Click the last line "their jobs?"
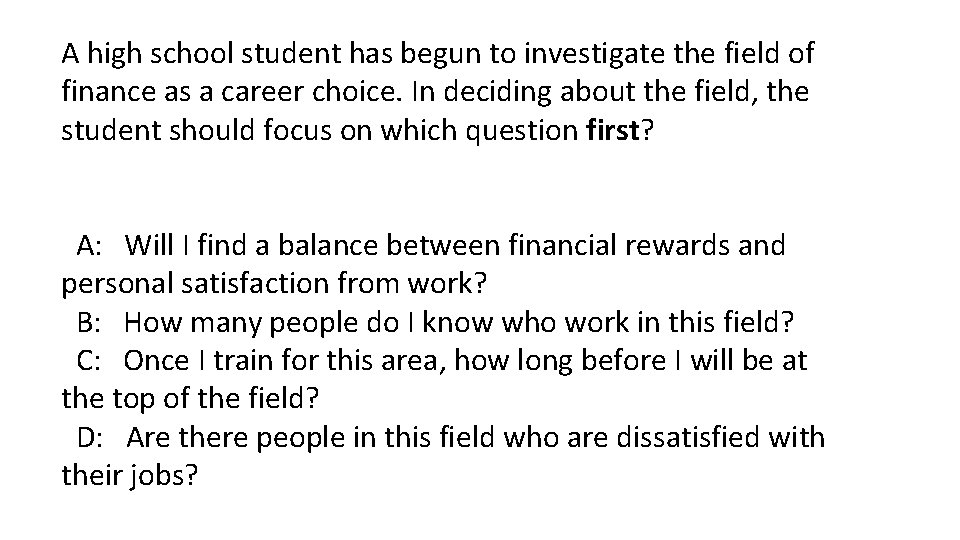Screen dimensions: 960x540 pos(130,477)
